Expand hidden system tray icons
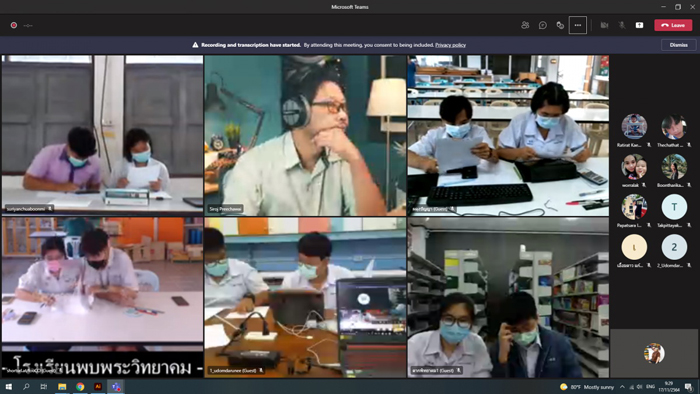 click(622, 387)
